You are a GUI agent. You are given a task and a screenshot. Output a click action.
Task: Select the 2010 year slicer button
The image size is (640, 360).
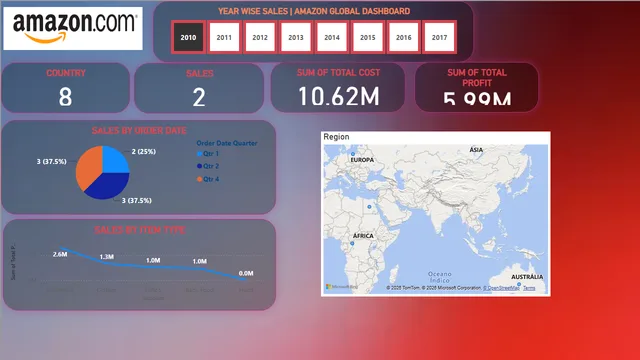(x=188, y=37)
